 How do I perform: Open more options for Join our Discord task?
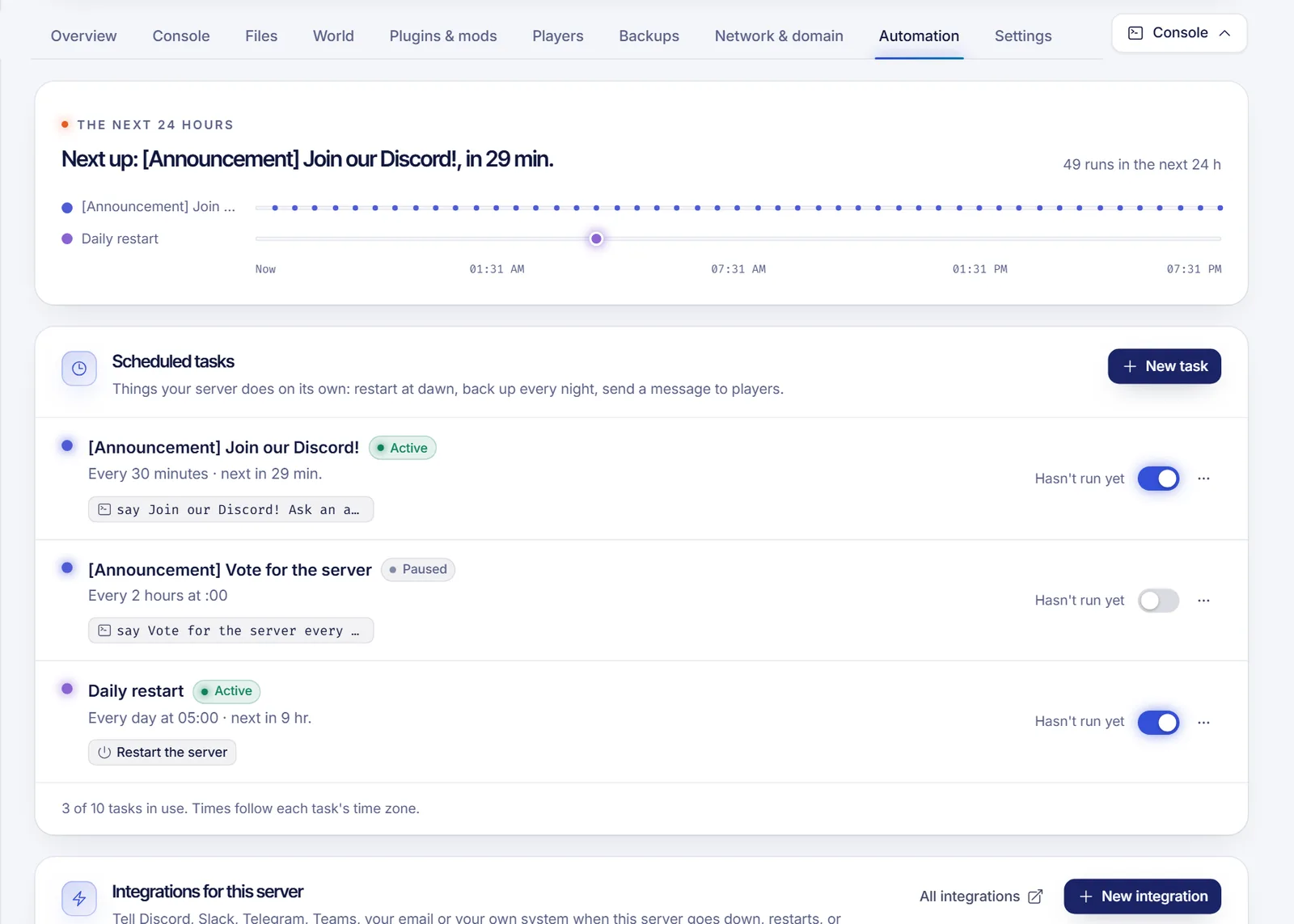[x=1203, y=479]
